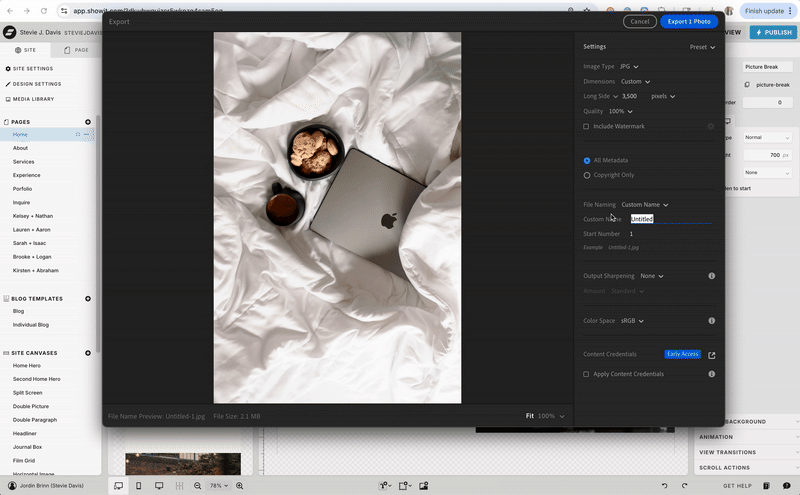Screen dimensions: 800x495
Task: Switch to mobile view icon in bottom toolbar
Action: pyautogui.click(x=138, y=486)
